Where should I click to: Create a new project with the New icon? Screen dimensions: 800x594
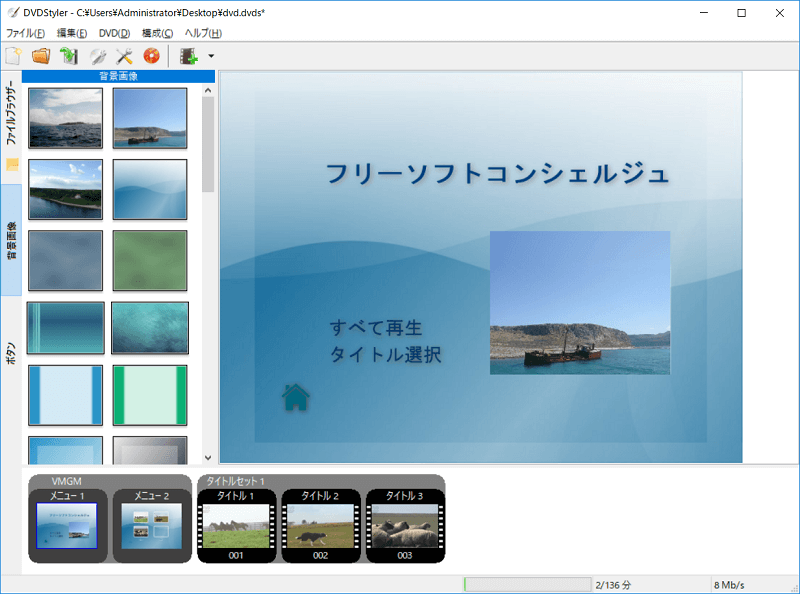pos(14,56)
